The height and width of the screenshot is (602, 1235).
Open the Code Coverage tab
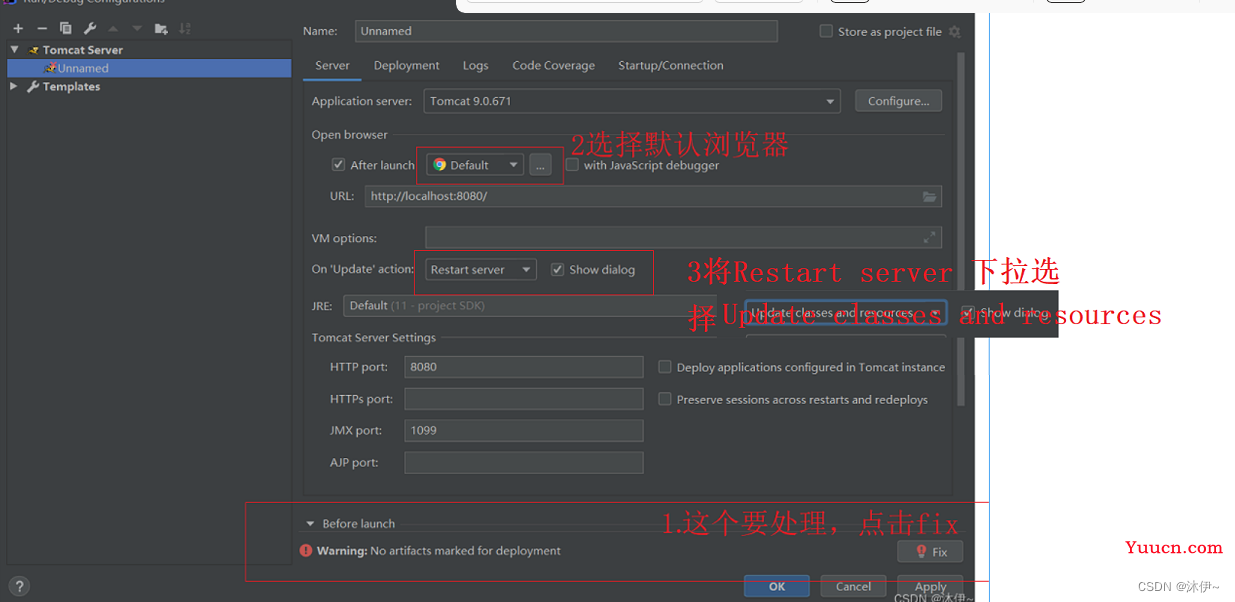tap(553, 66)
